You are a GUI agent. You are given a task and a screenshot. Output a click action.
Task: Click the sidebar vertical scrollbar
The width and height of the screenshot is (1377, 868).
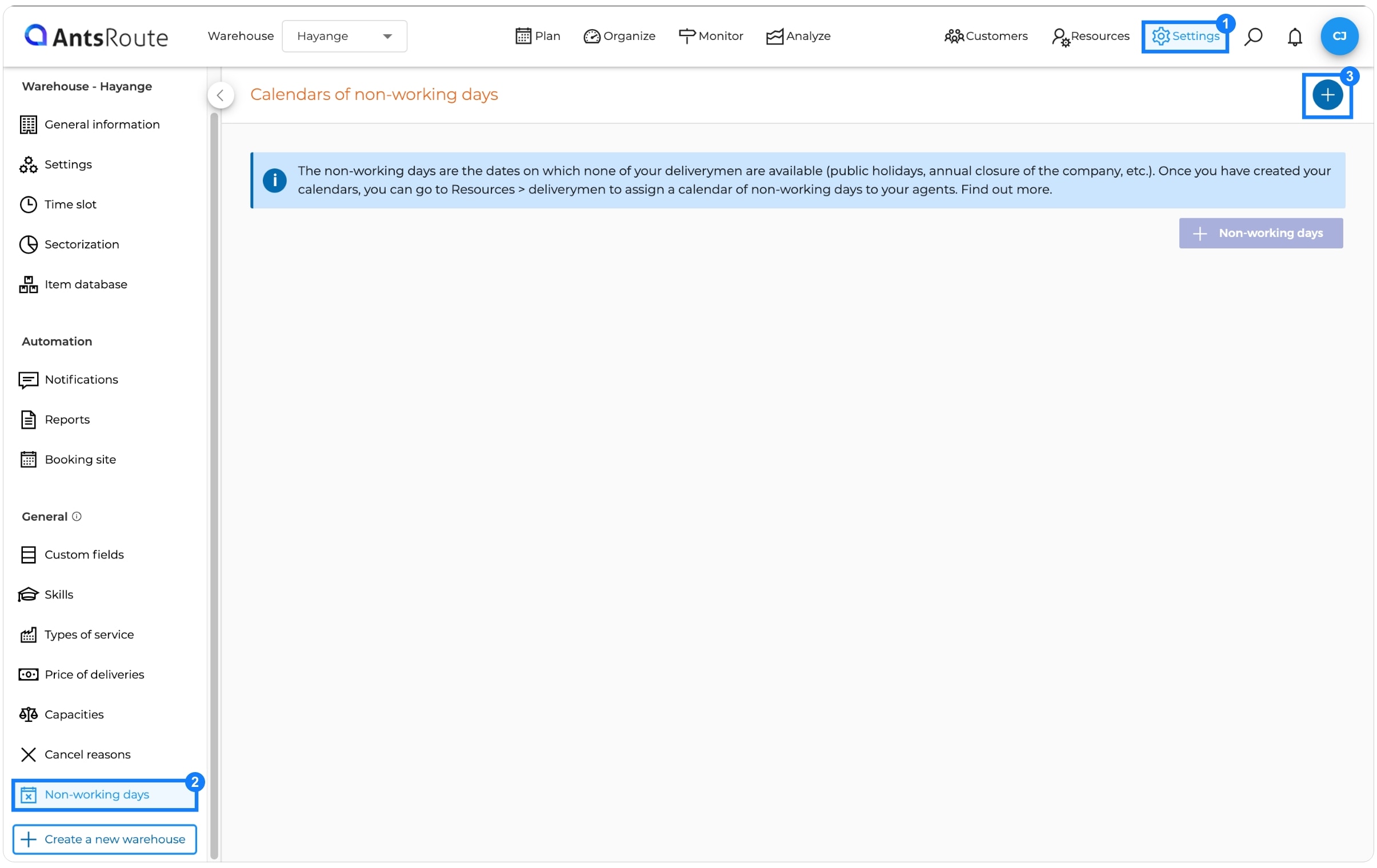[x=214, y=486]
